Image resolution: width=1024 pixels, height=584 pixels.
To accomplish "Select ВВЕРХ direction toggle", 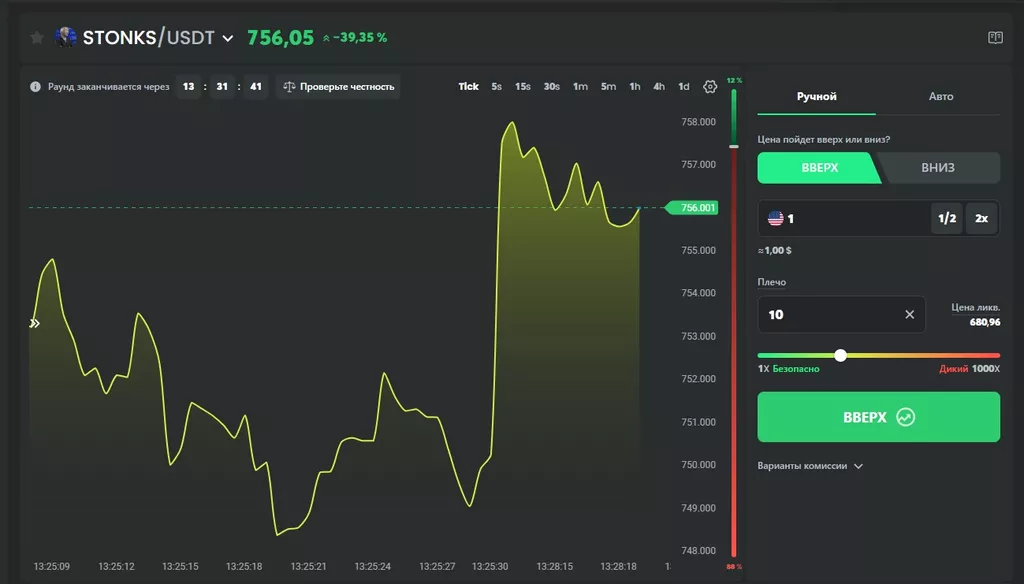I will (x=819, y=168).
